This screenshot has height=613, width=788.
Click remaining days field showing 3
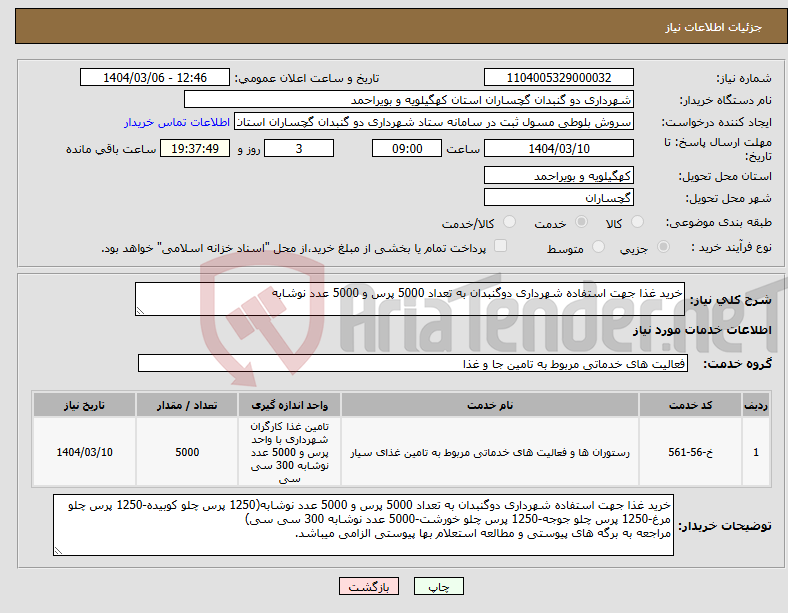[299, 148]
